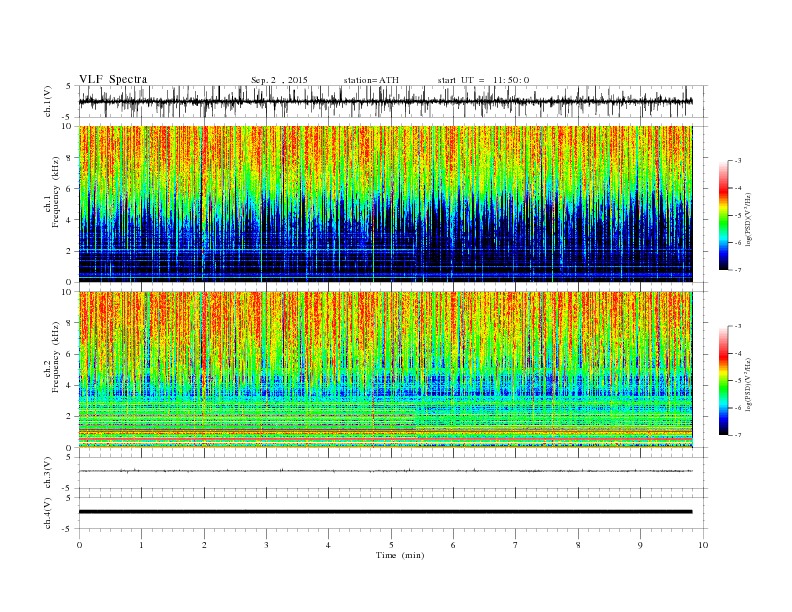Click the time axis tick label "9"
The height and width of the screenshot is (612, 792).
tap(640, 545)
